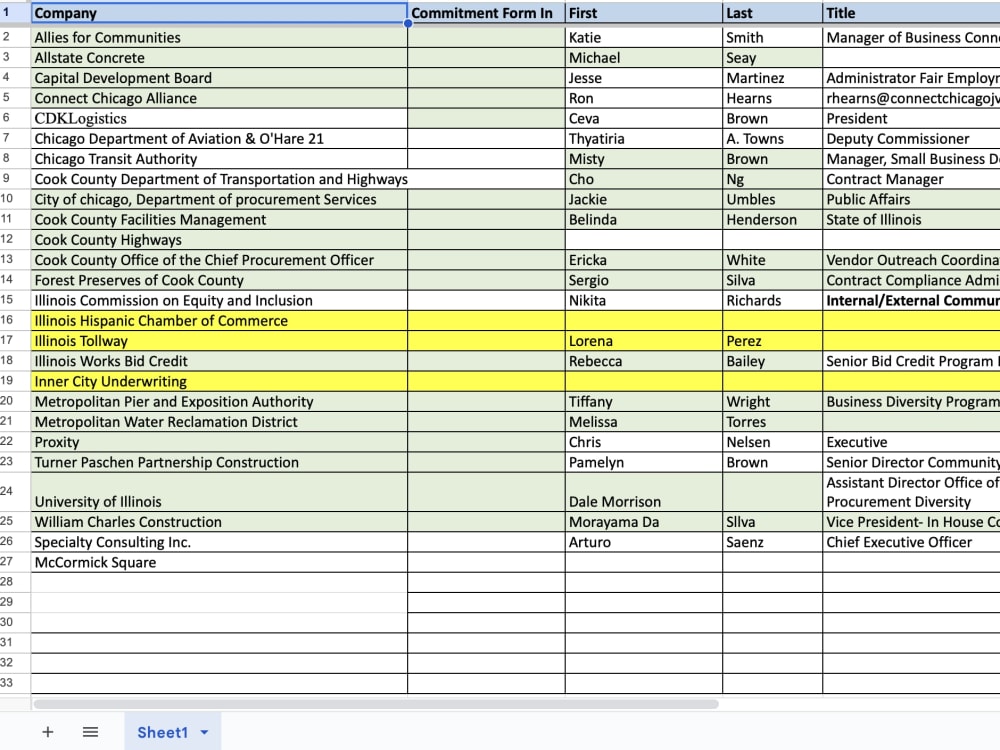
Task: Select the Company header cell
Action: [x=219, y=13]
